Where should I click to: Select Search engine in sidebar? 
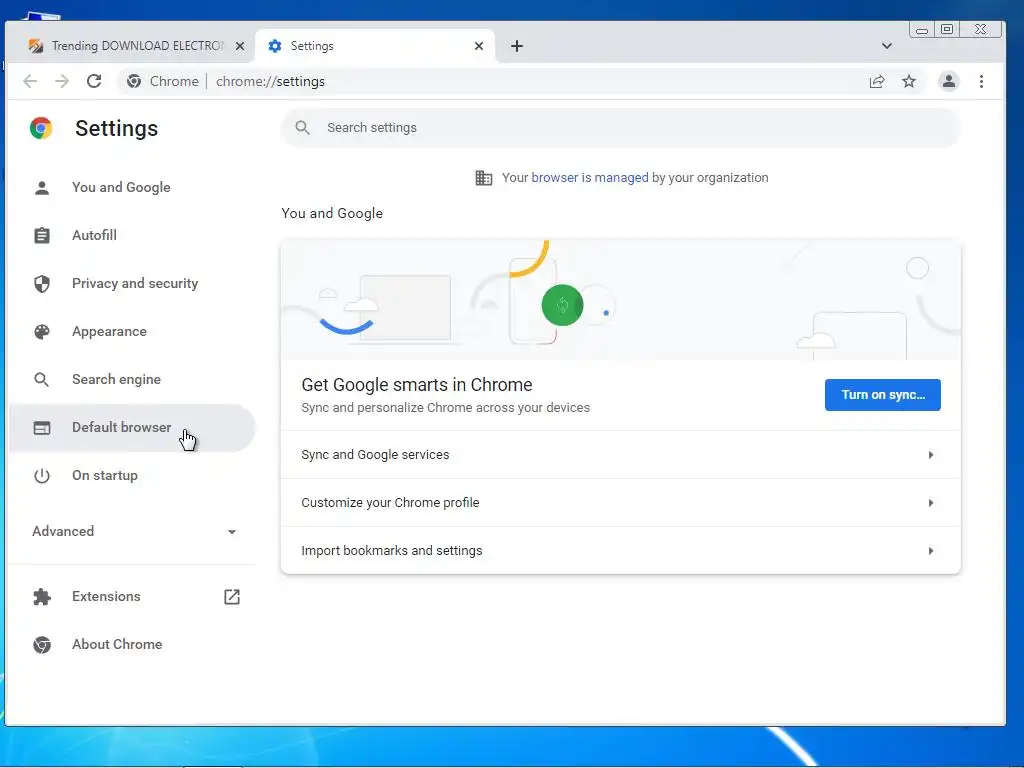(132, 379)
